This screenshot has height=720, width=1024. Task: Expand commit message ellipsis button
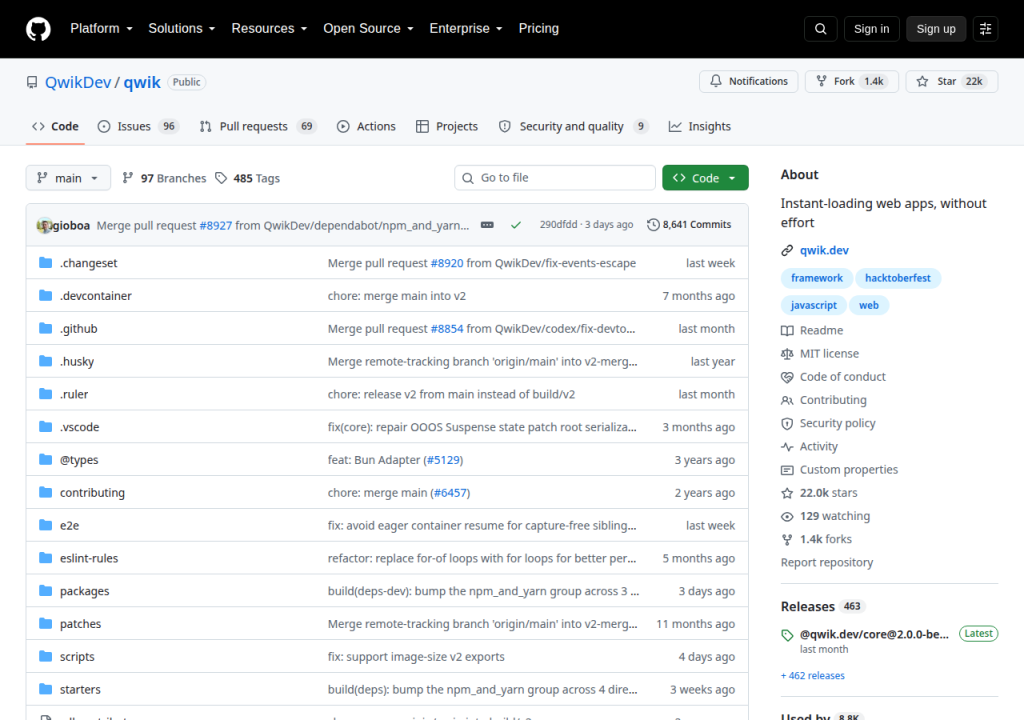[487, 225]
